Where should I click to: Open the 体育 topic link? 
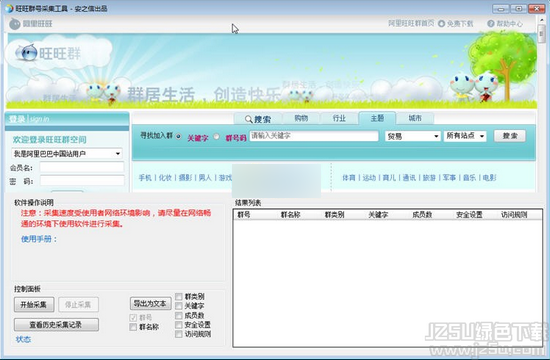(x=349, y=178)
